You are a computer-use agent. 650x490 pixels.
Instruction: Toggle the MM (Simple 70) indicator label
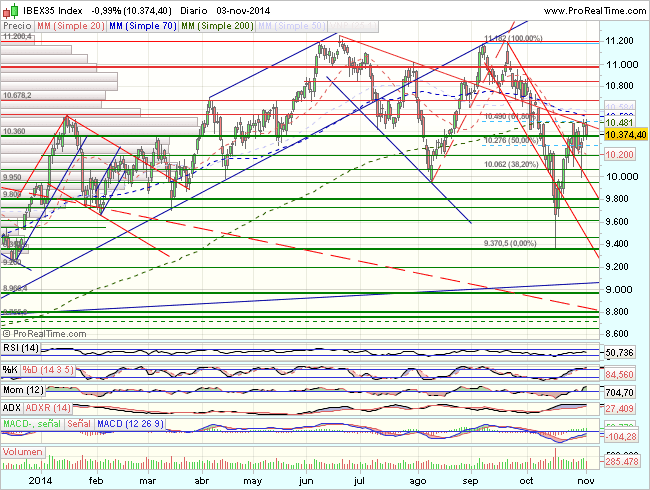[x=142, y=26]
